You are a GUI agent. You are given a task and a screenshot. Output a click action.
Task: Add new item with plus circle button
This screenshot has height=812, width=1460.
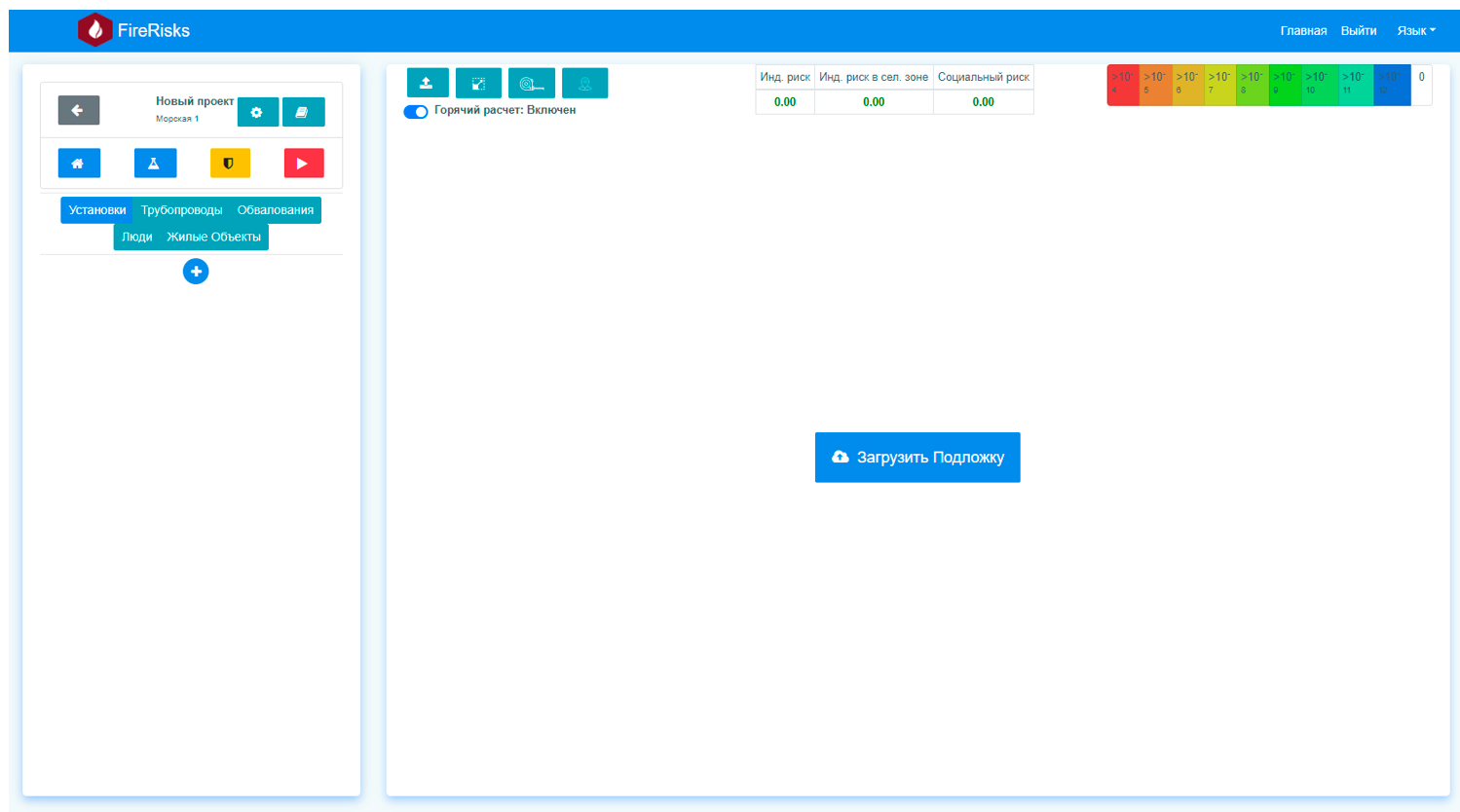pyautogui.click(x=196, y=272)
